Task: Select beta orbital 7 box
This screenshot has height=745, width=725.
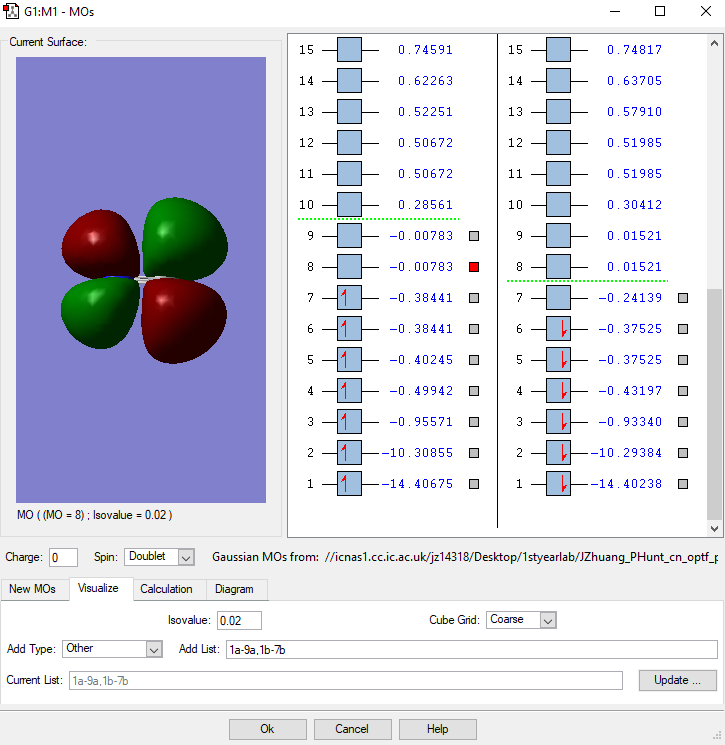Action: tap(558, 298)
